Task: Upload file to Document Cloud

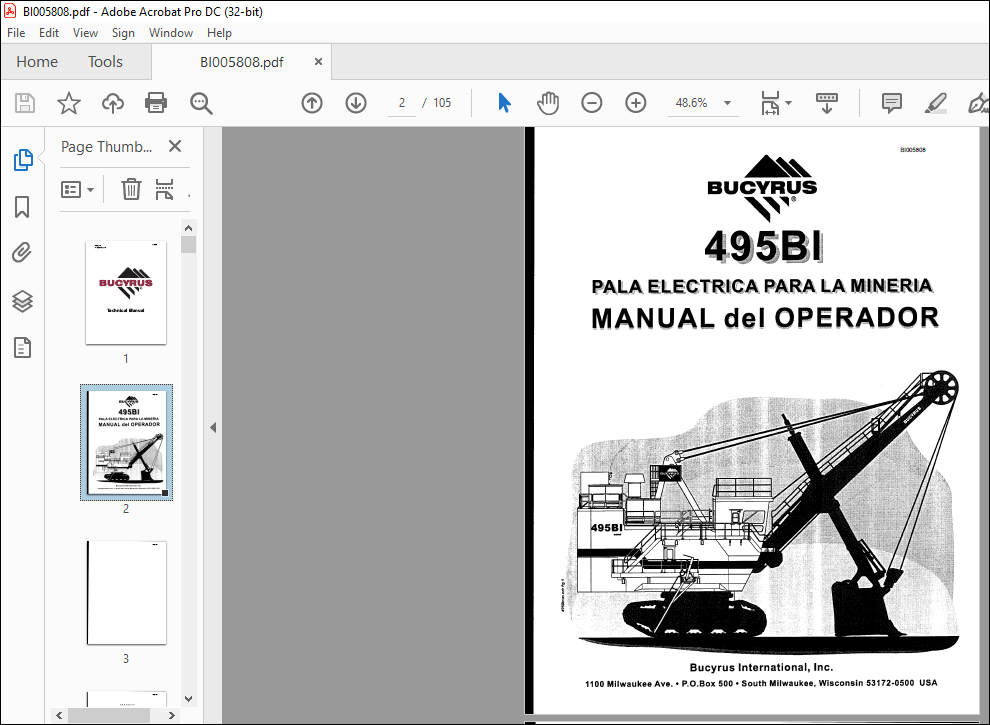Action: (x=112, y=103)
